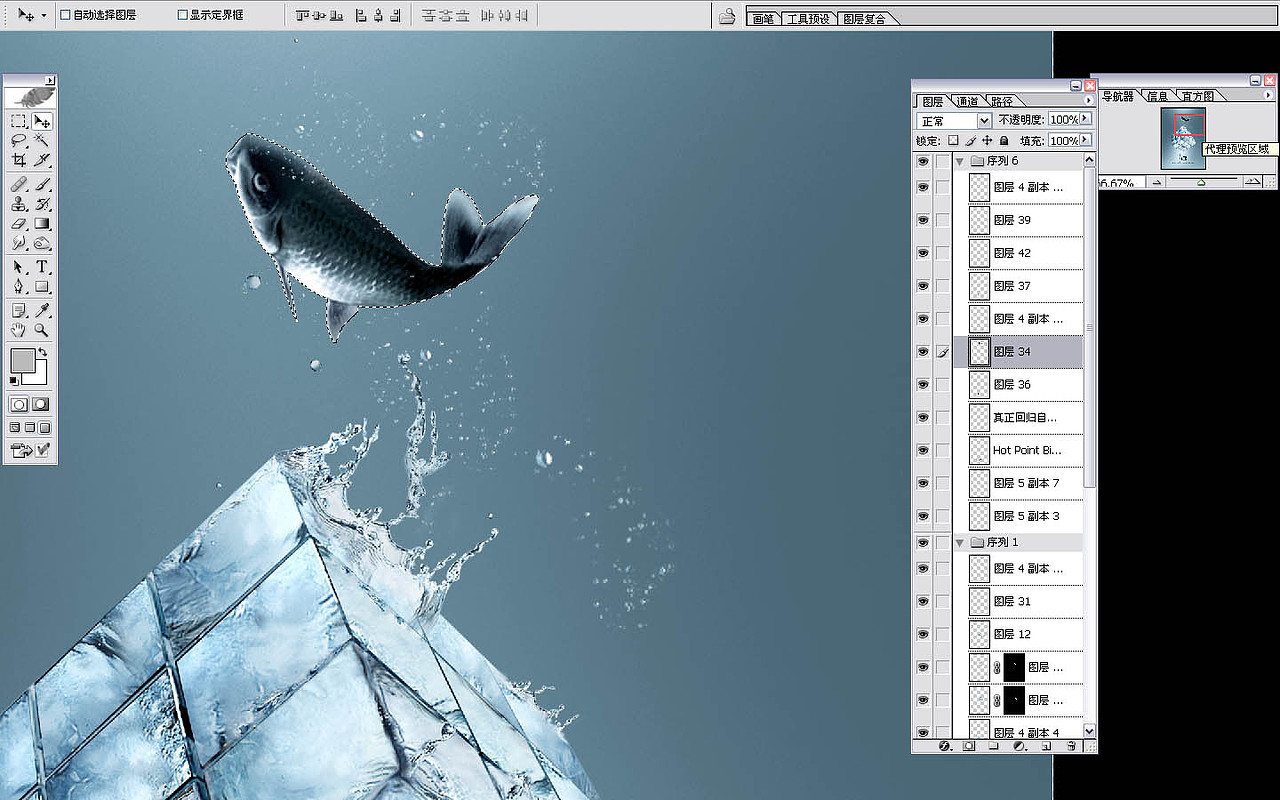Open the Layers panel options menu
This screenshot has height=800, width=1280.
(1088, 100)
